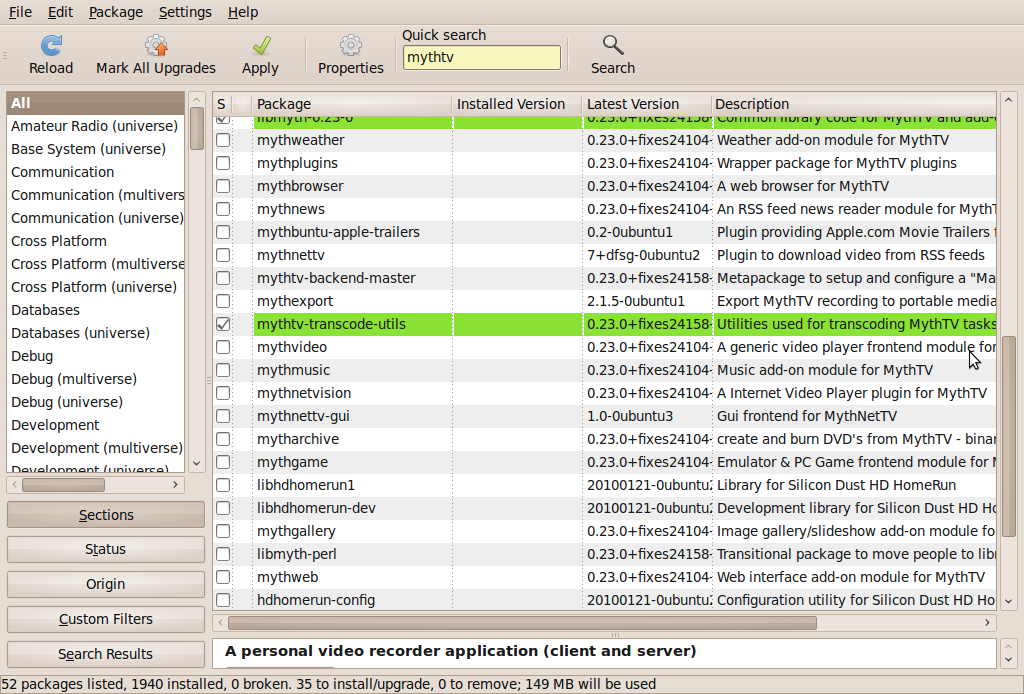This screenshot has width=1024, height=694.
Task: Click the Origin filter button
Action: (106, 584)
